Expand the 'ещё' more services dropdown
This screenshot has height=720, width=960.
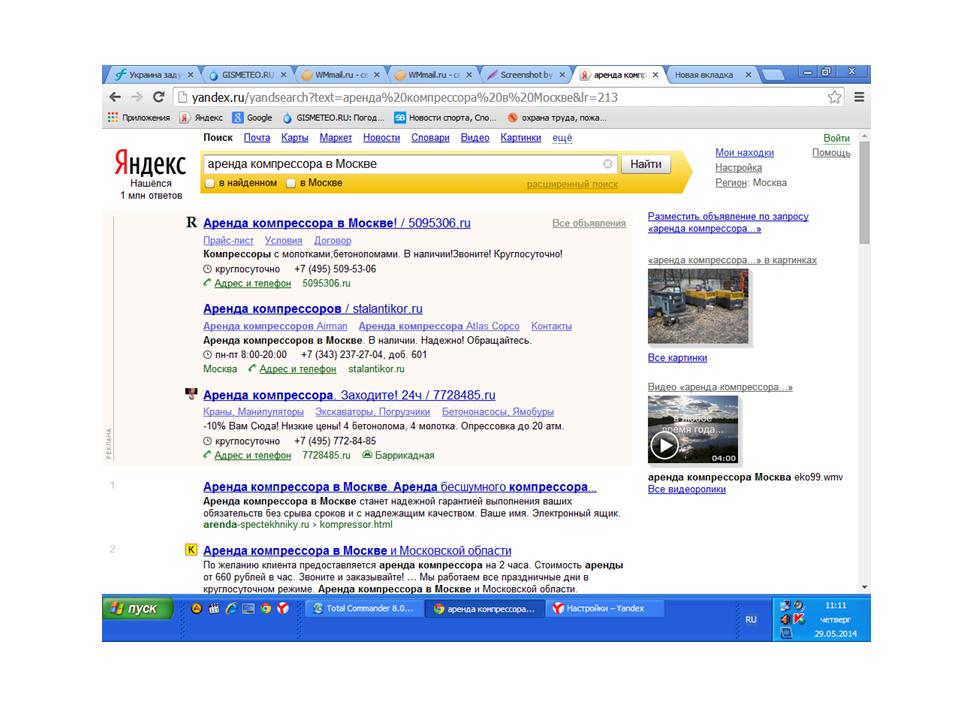(x=562, y=138)
